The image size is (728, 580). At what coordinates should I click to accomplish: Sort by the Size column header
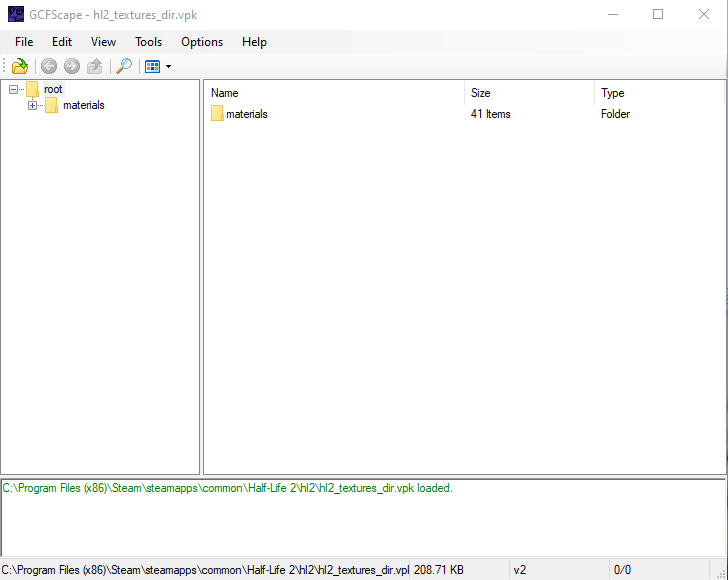coord(529,93)
